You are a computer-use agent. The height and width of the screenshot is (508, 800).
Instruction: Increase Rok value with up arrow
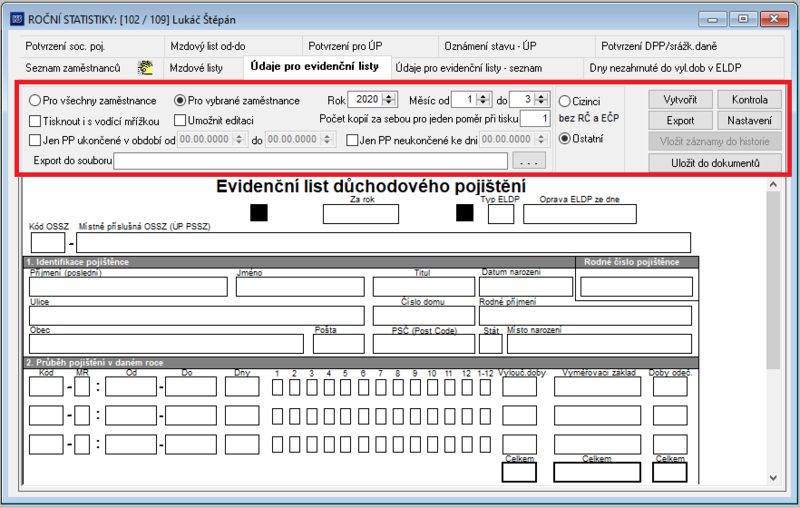(x=389, y=96)
